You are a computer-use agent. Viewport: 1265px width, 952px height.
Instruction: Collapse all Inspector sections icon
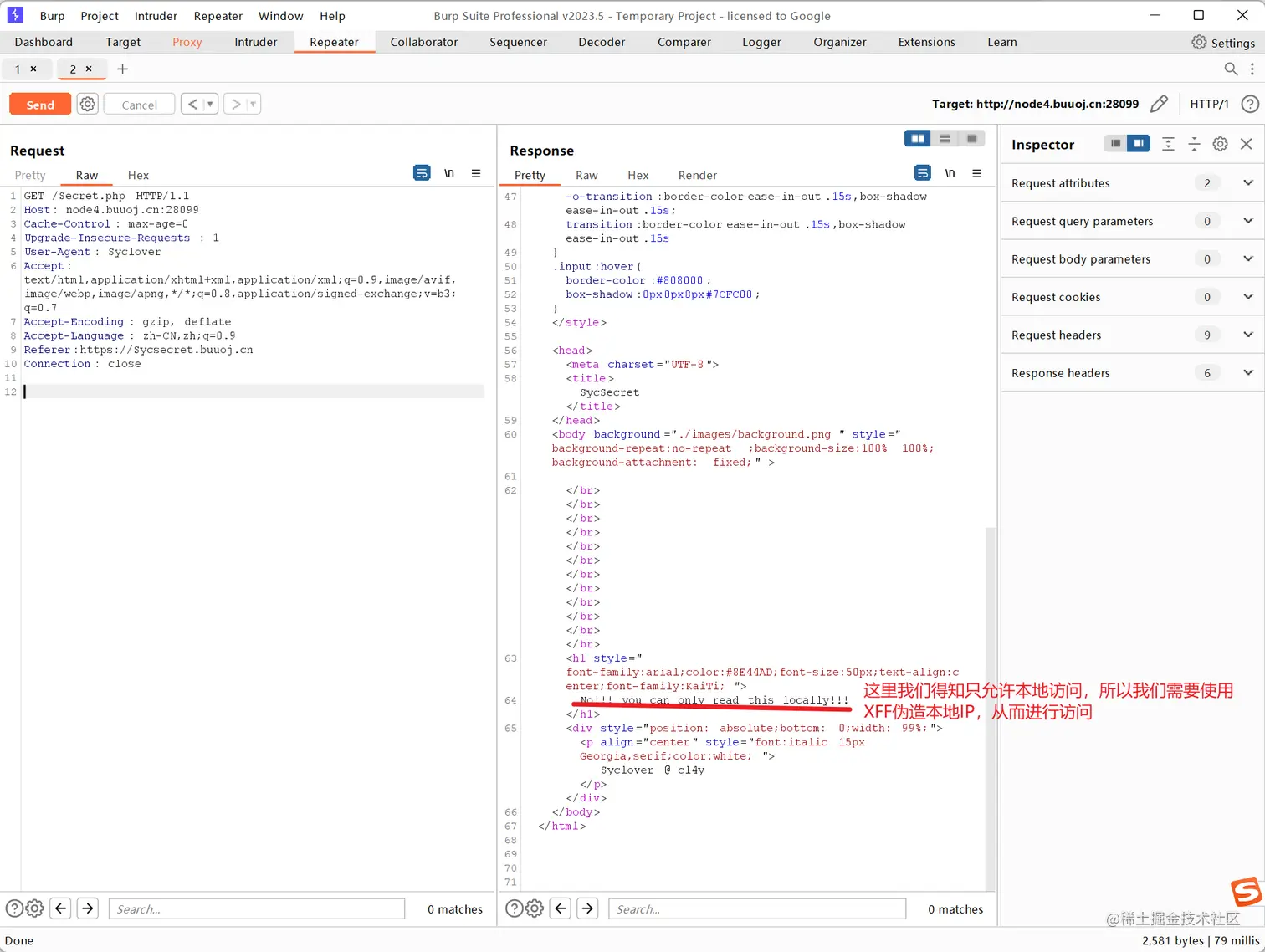pyautogui.click(x=1194, y=144)
